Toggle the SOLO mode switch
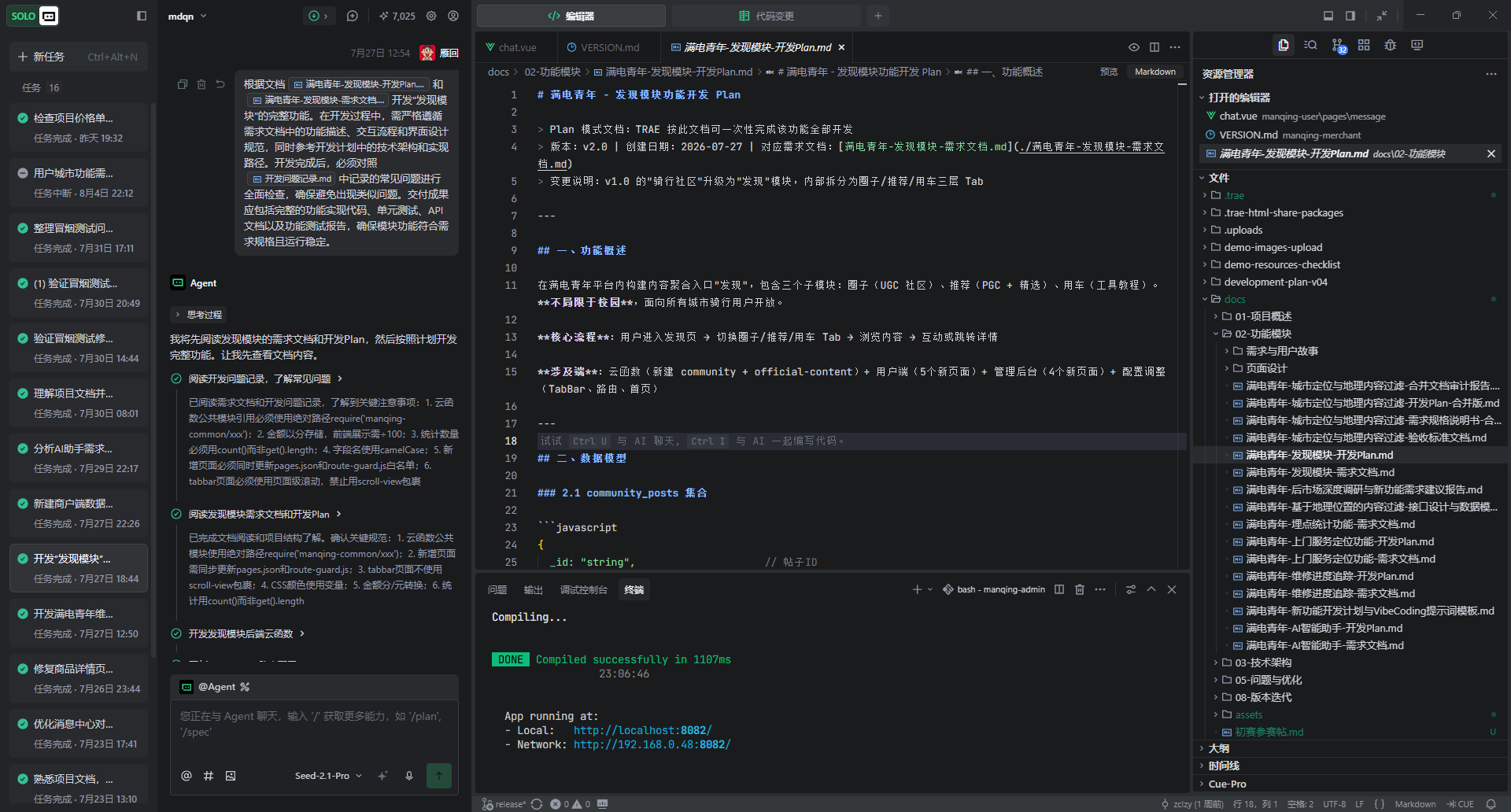The height and width of the screenshot is (812, 1511). (34, 16)
